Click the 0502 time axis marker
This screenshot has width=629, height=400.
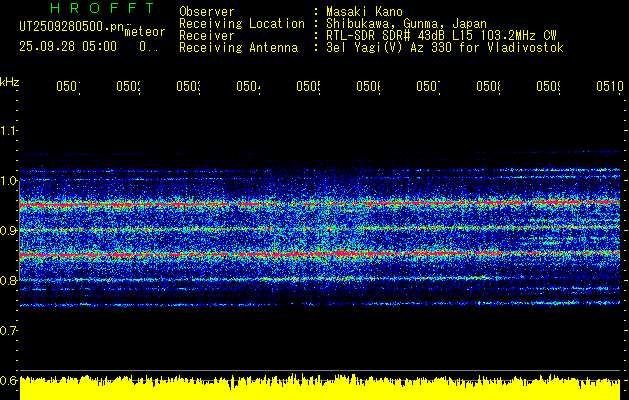pos(128,86)
